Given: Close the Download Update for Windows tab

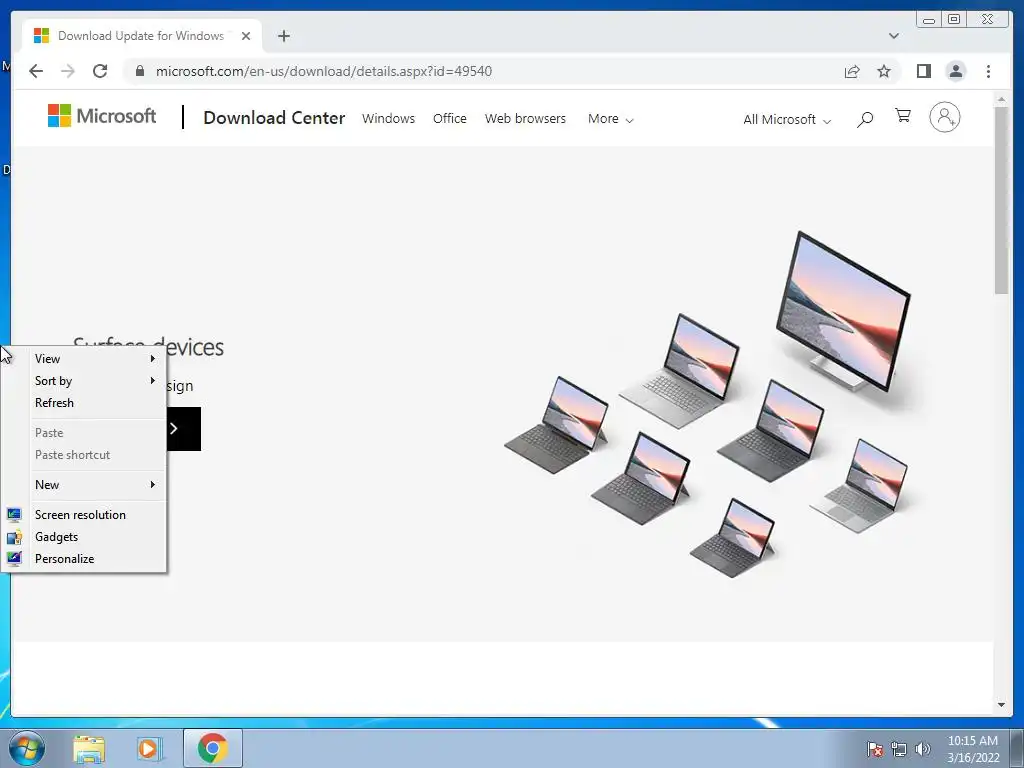Looking at the screenshot, I should [246, 36].
